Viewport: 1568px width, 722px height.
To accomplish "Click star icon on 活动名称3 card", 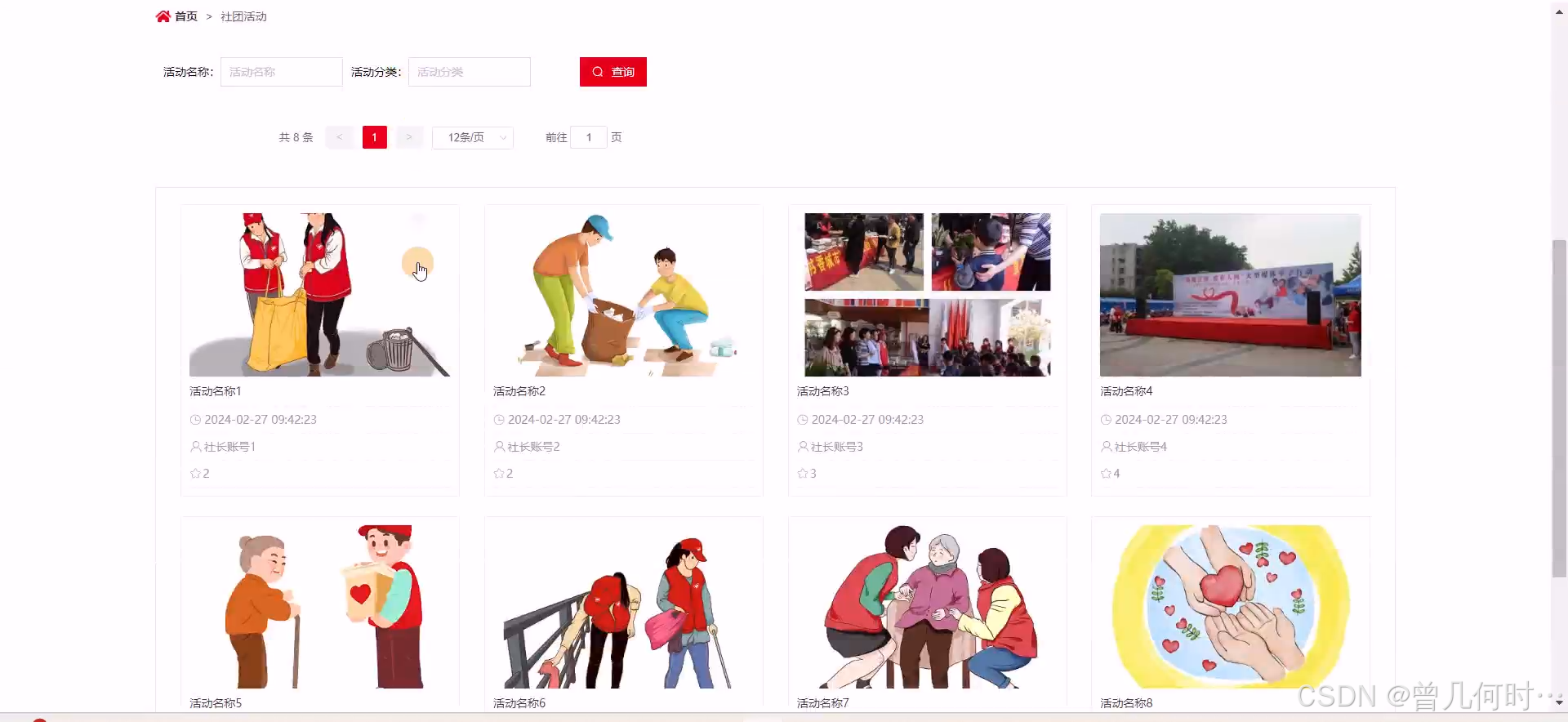I will point(803,474).
